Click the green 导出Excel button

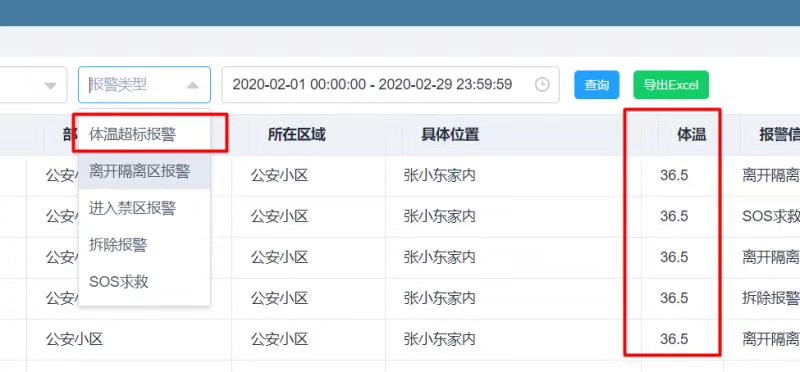[x=671, y=85]
